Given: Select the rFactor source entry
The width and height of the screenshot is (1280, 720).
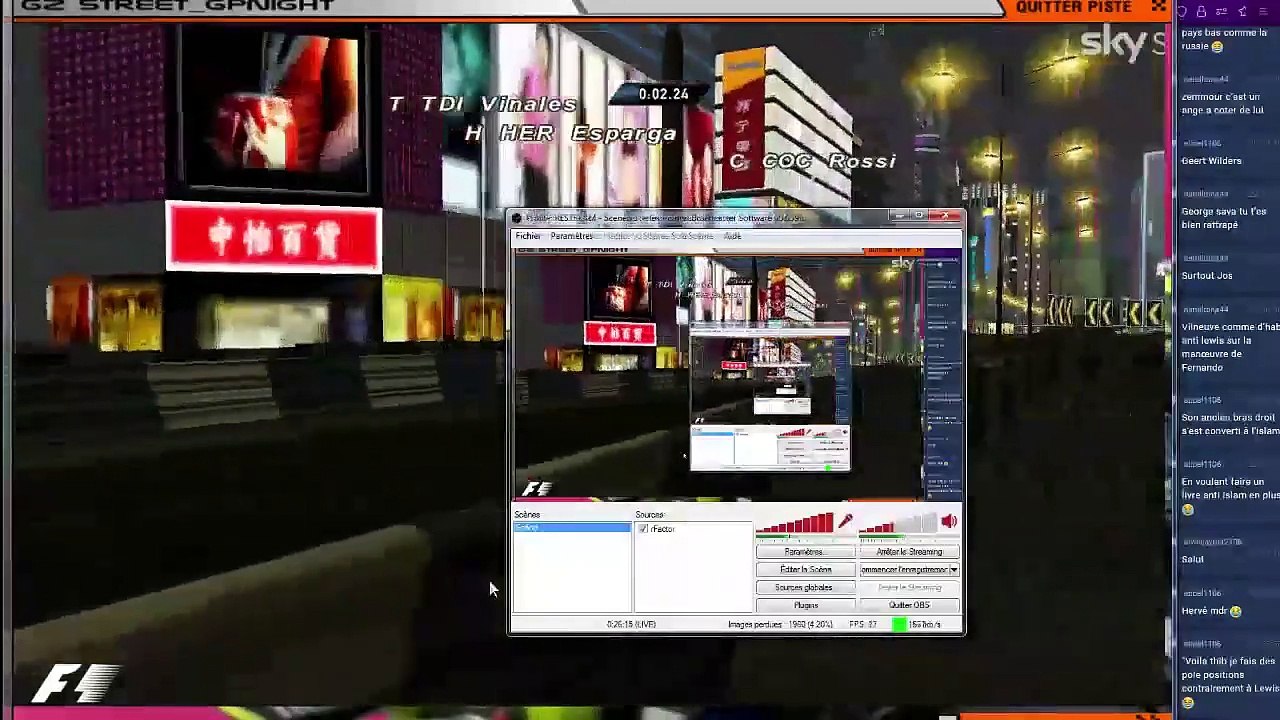Looking at the screenshot, I should pyautogui.click(x=663, y=529).
